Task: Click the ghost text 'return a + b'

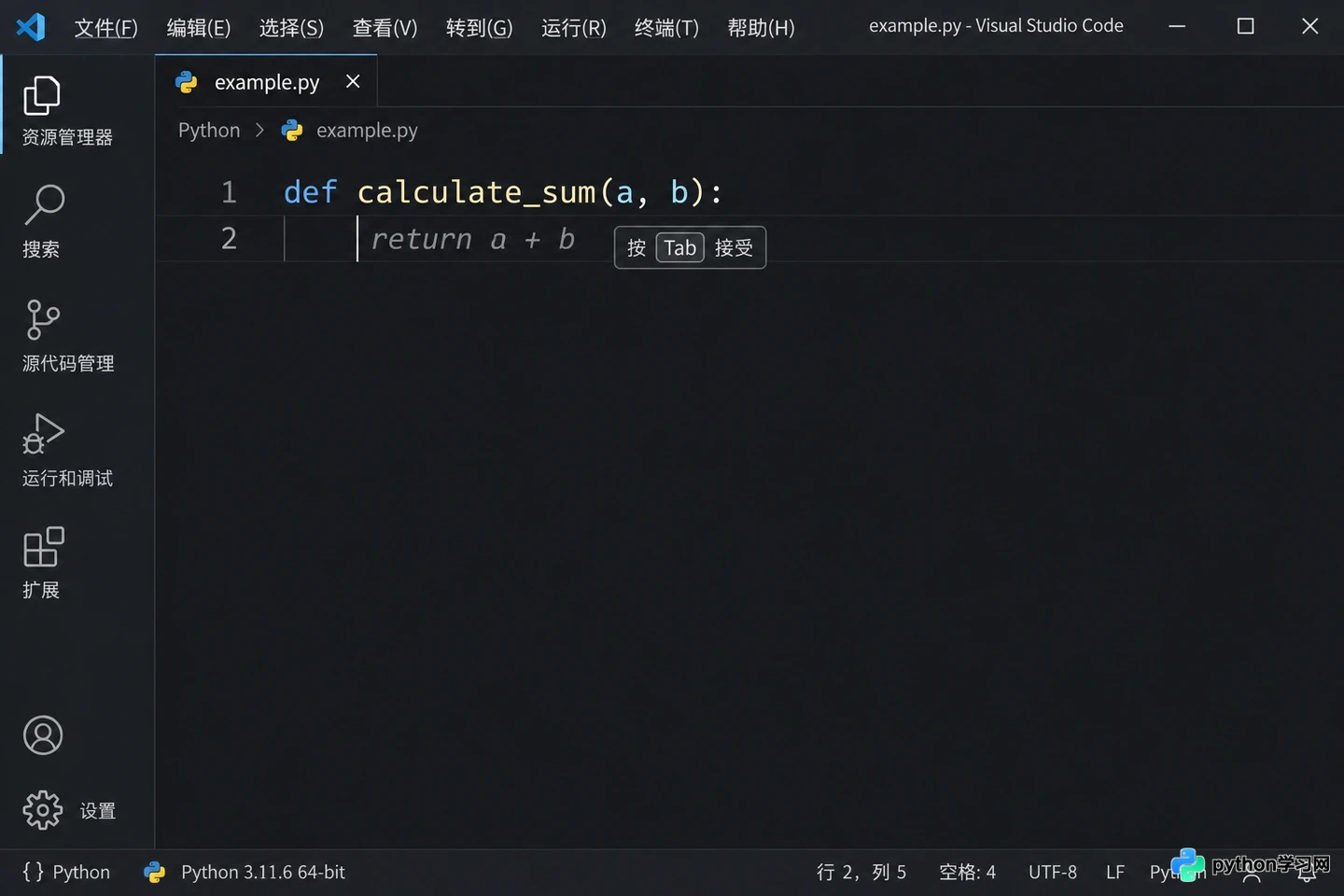Action: 472,239
